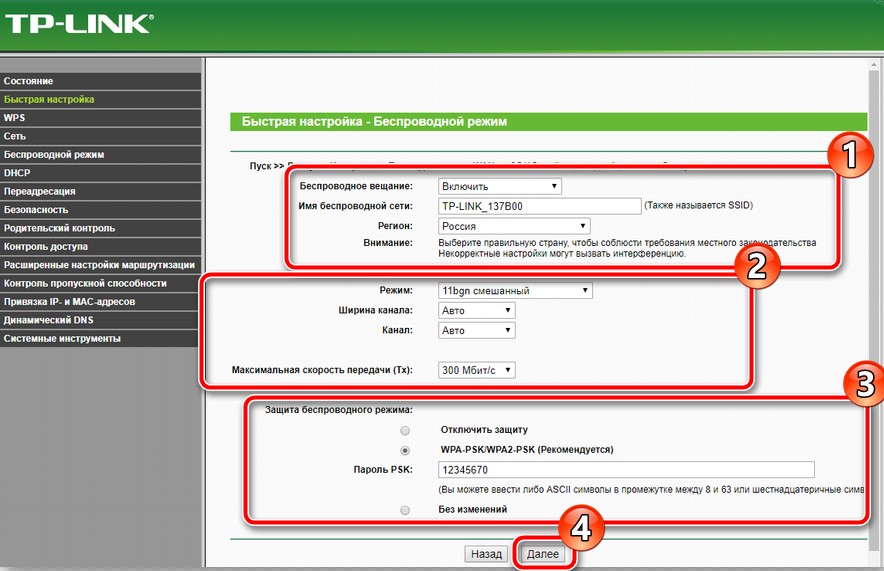
Task: Click the Защита беспроводного режима label
Action: (339, 410)
